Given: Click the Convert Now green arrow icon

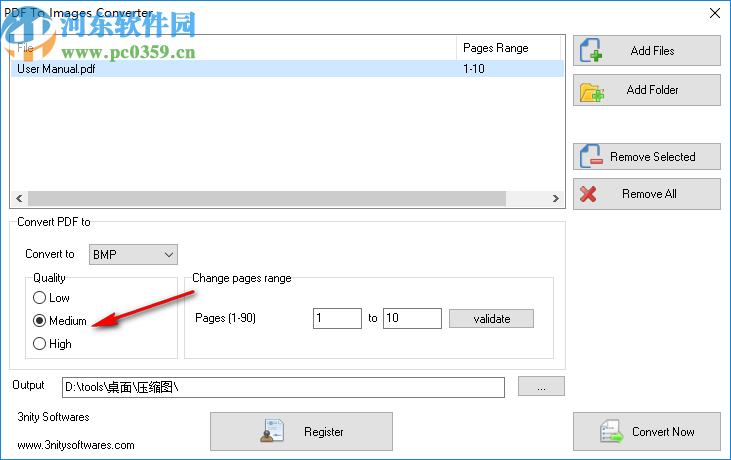Looking at the screenshot, I should pyautogui.click(x=612, y=431).
